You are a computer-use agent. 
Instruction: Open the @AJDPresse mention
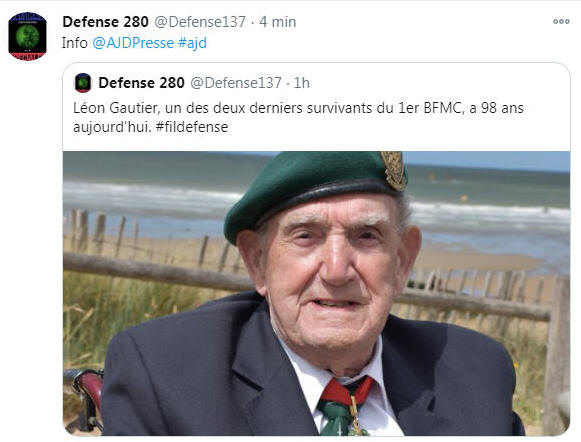point(133,43)
